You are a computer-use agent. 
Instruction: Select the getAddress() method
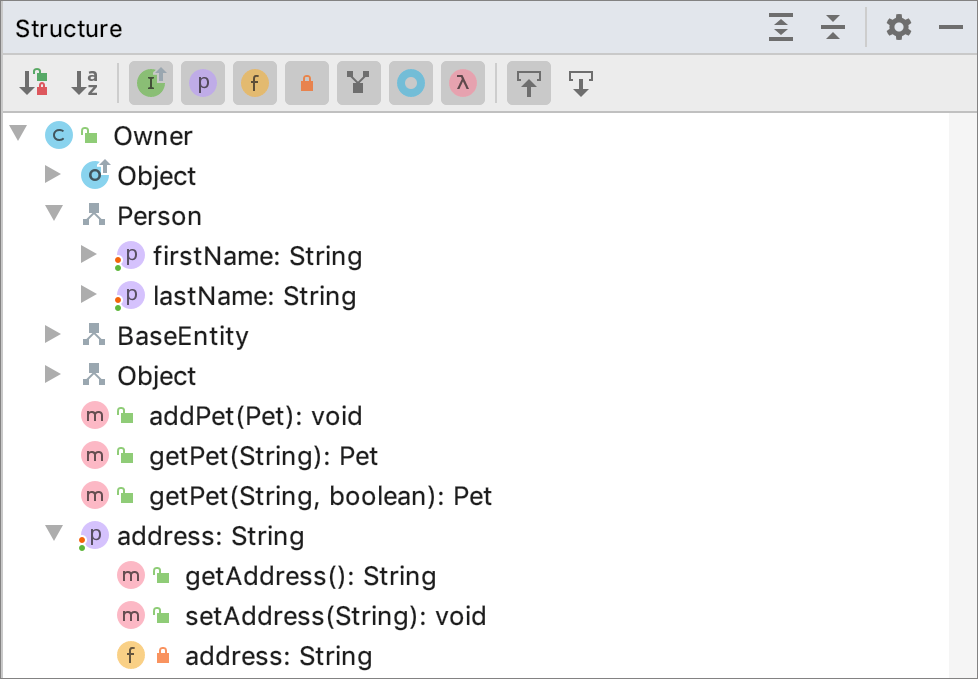pyautogui.click(x=309, y=575)
